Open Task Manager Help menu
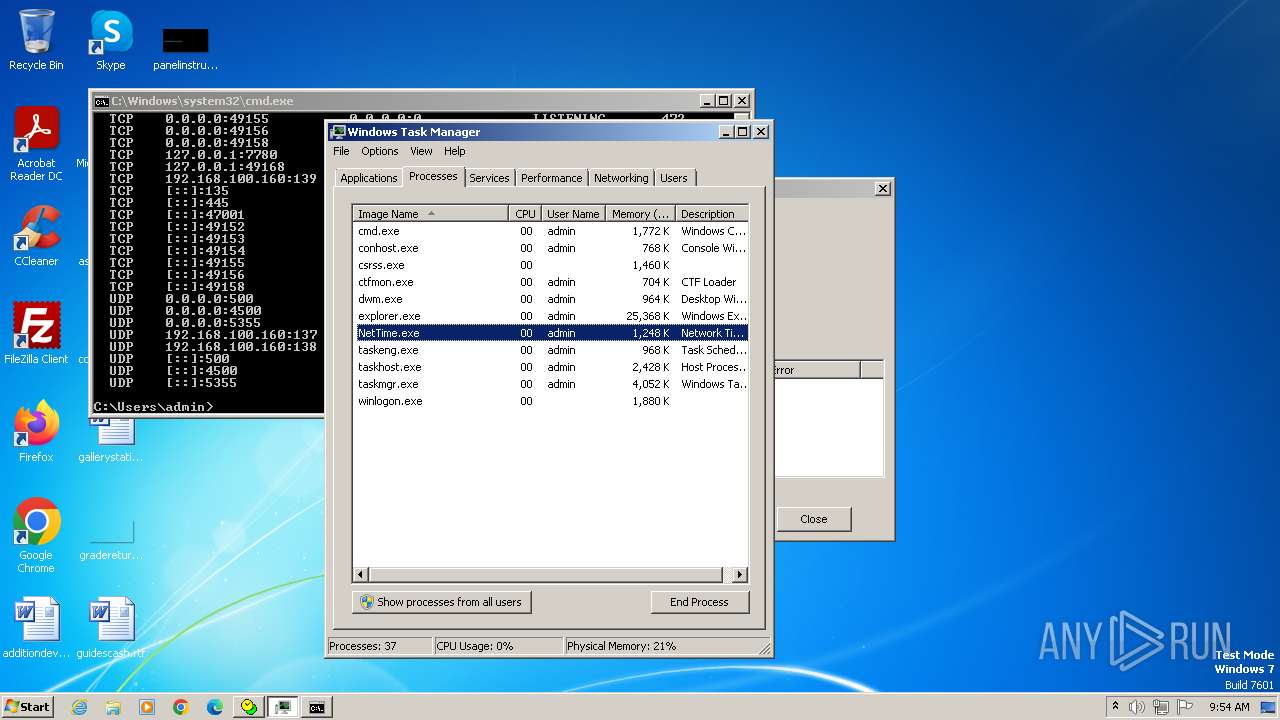Viewport: 1280px width, 720px height. point(455,151)
